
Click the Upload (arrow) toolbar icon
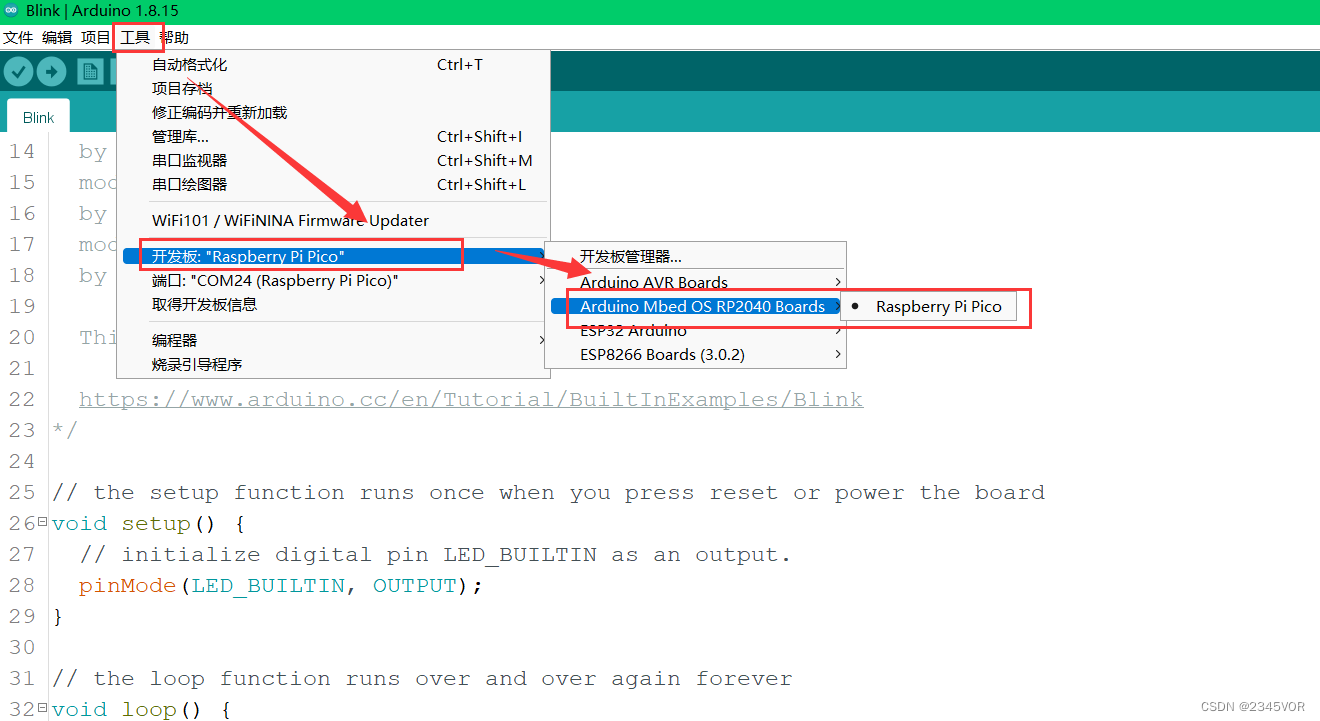tap(51, 72)
